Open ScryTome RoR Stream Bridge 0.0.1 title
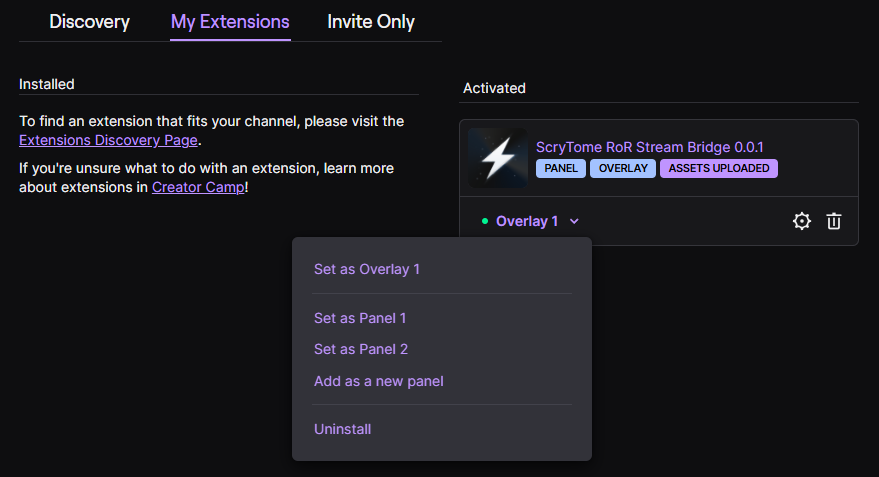The height and width of the screenshot is (477, 879). pos(650,147)
